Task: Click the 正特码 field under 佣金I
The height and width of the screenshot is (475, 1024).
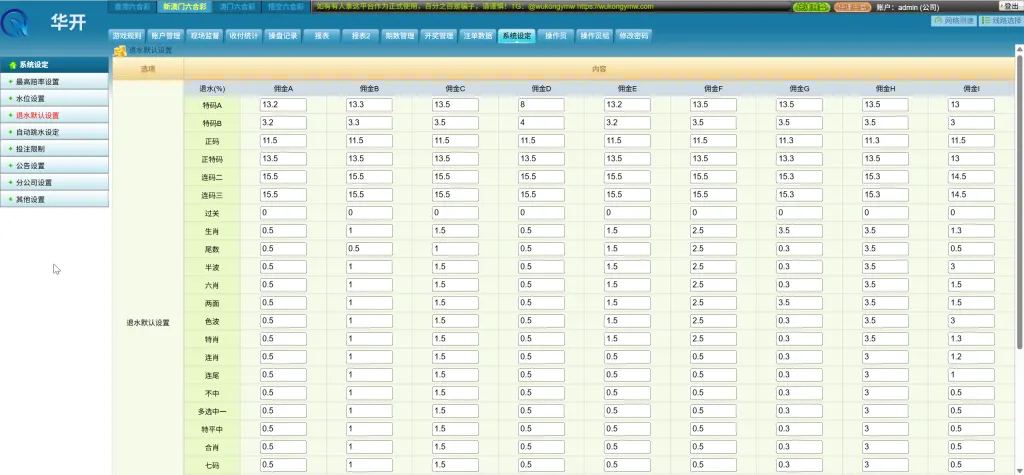Action: point(971,159)
